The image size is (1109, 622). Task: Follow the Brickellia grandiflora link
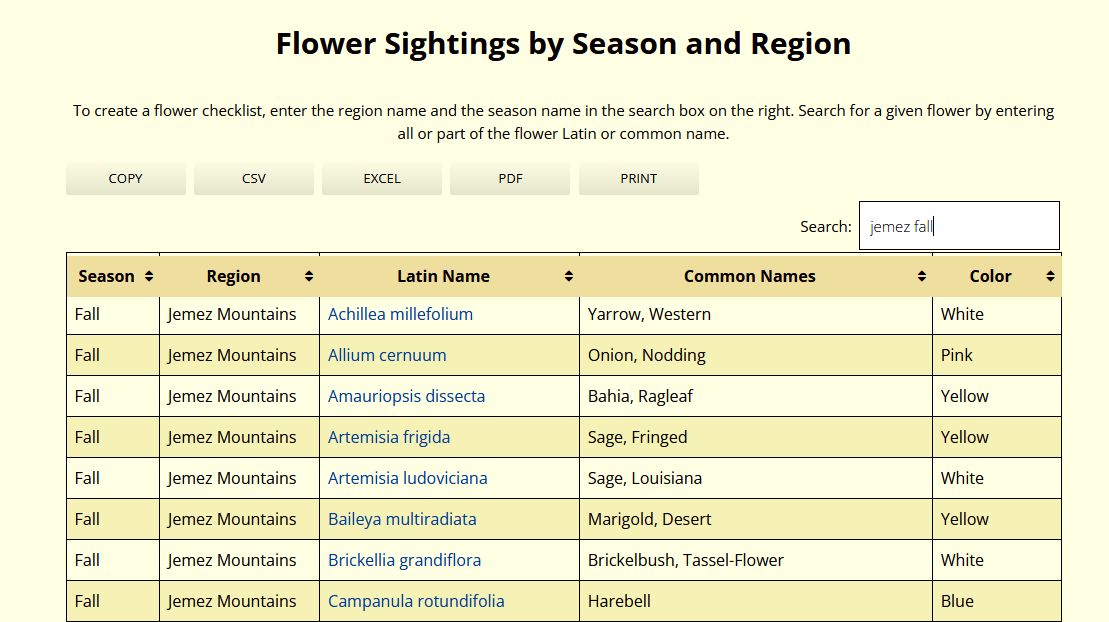405,560
